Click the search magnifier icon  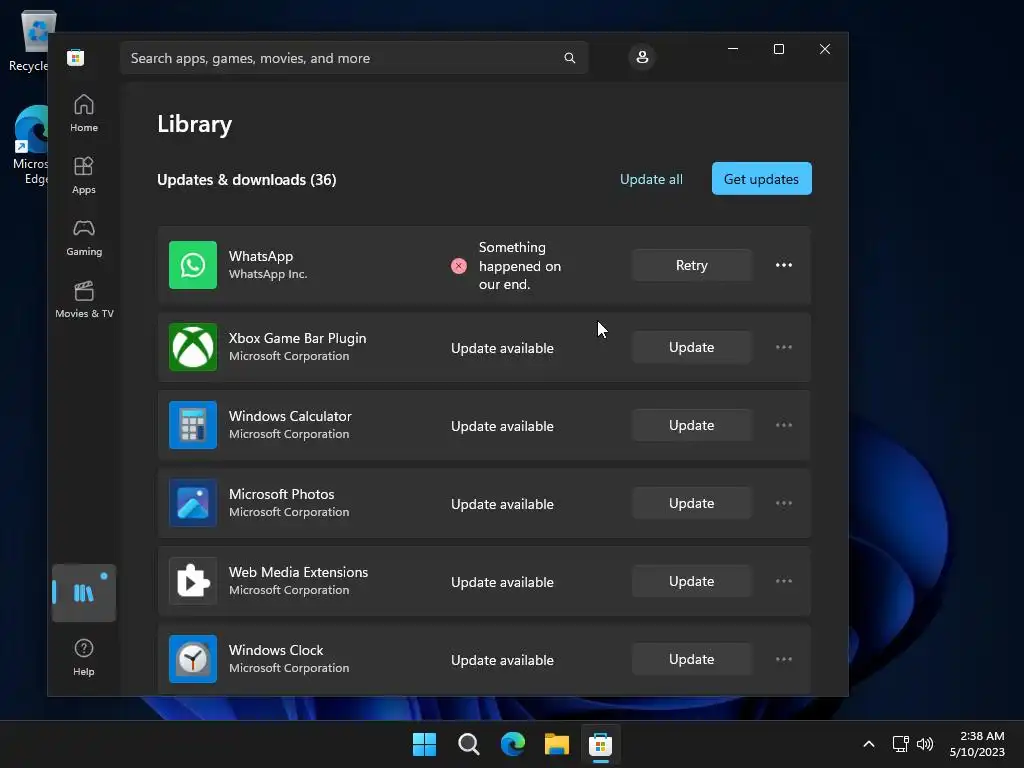coord(569,58)
